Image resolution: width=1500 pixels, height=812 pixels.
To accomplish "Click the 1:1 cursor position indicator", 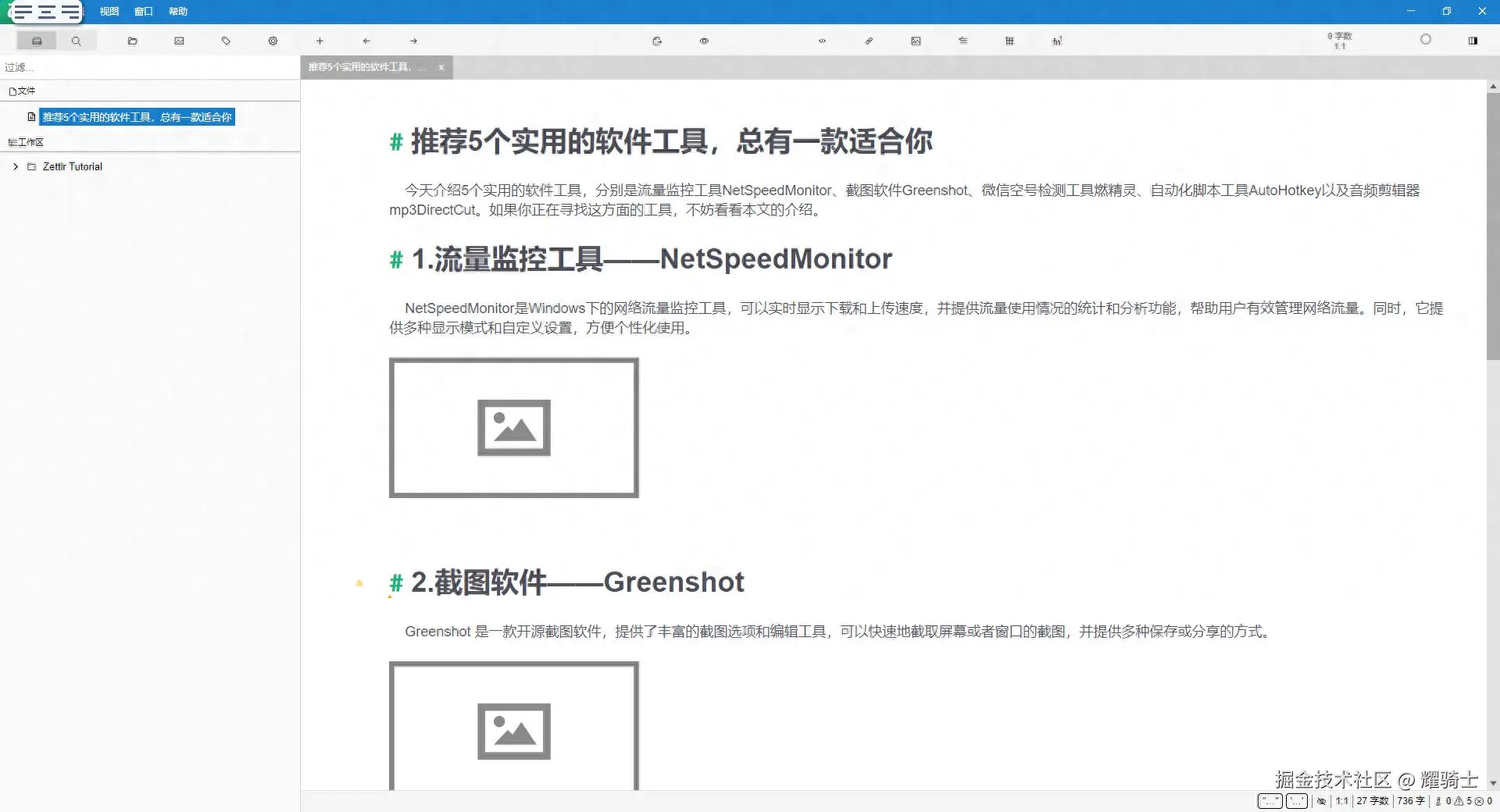I will (x=1342, y=801).
